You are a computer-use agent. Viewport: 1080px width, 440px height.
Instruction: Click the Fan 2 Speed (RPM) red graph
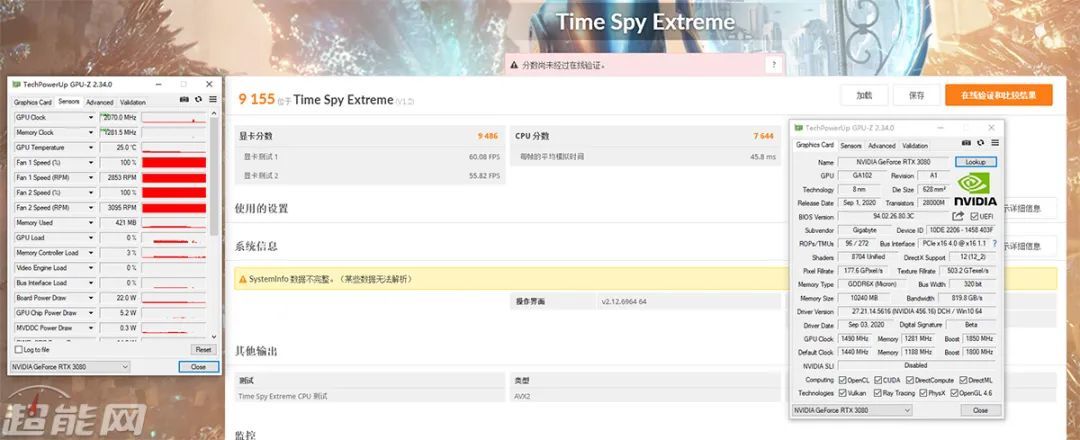(x=174, y=207)
